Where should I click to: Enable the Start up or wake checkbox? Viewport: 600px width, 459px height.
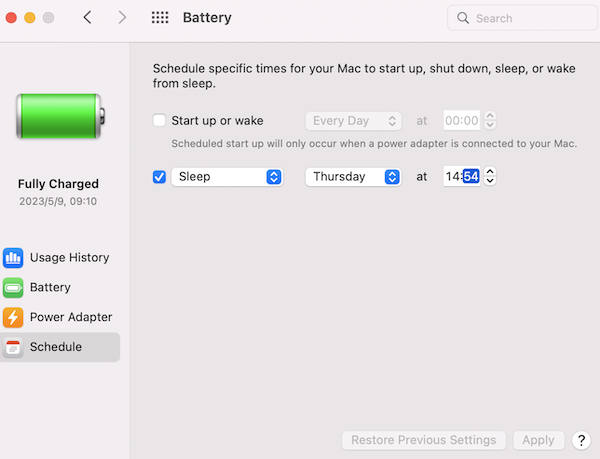point(159,121)
